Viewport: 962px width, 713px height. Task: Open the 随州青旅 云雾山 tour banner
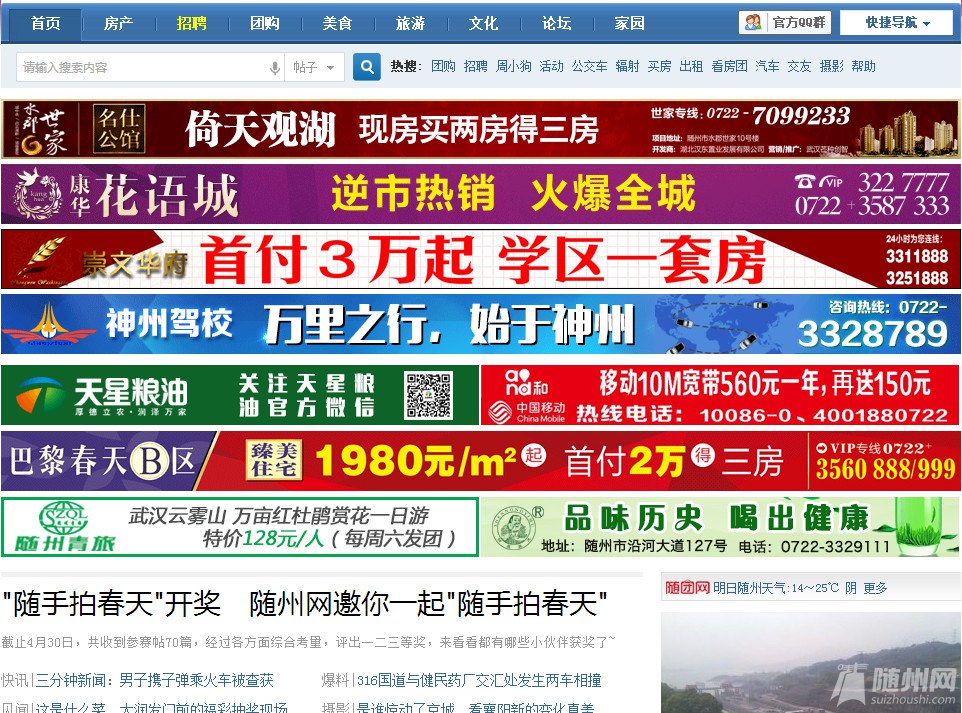(x=240, y=527)
